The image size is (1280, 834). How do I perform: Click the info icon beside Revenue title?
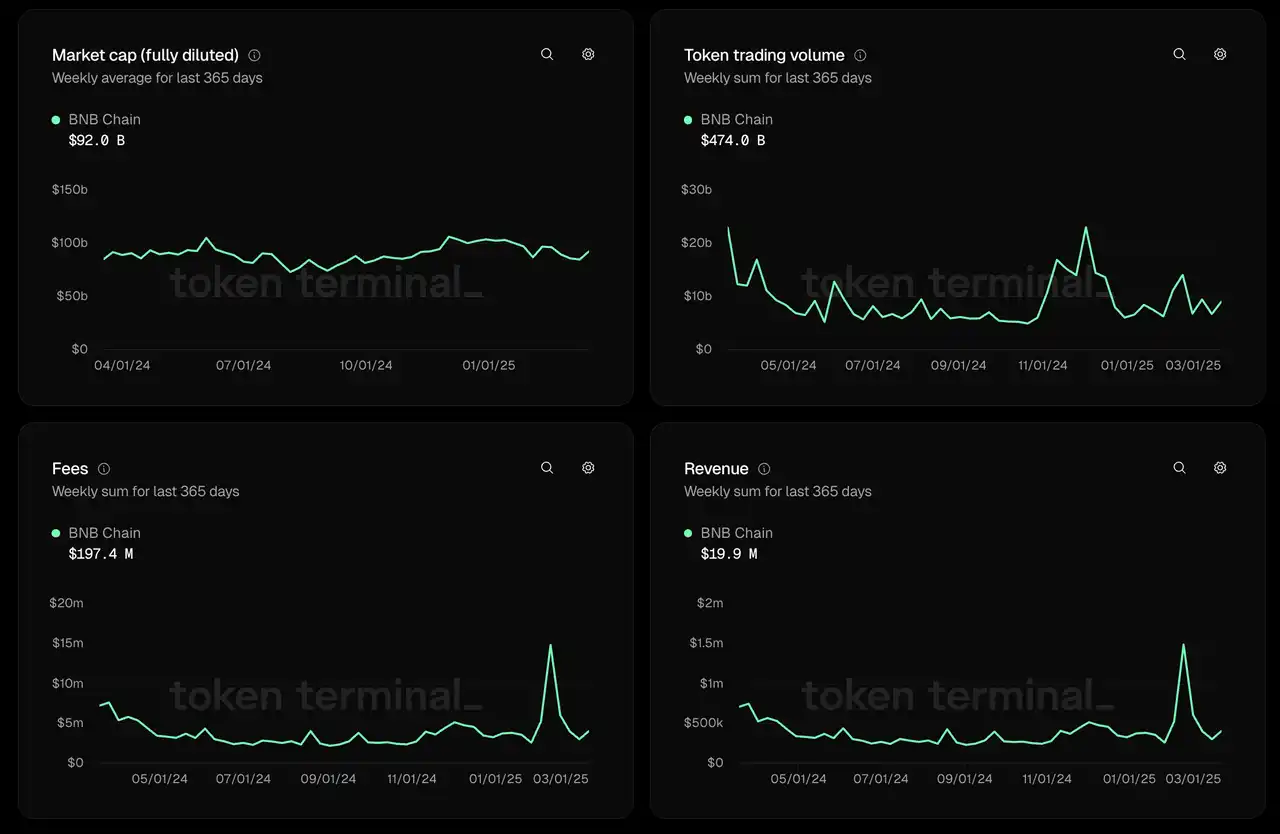(x=764, y=469)
